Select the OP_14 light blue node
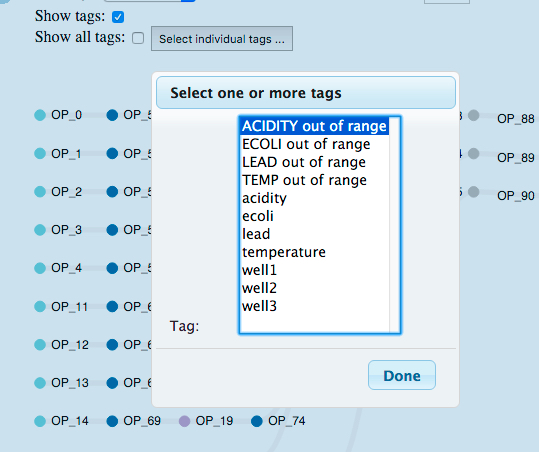The height and width of the screenshot is (452, 539). coord(40,421)
